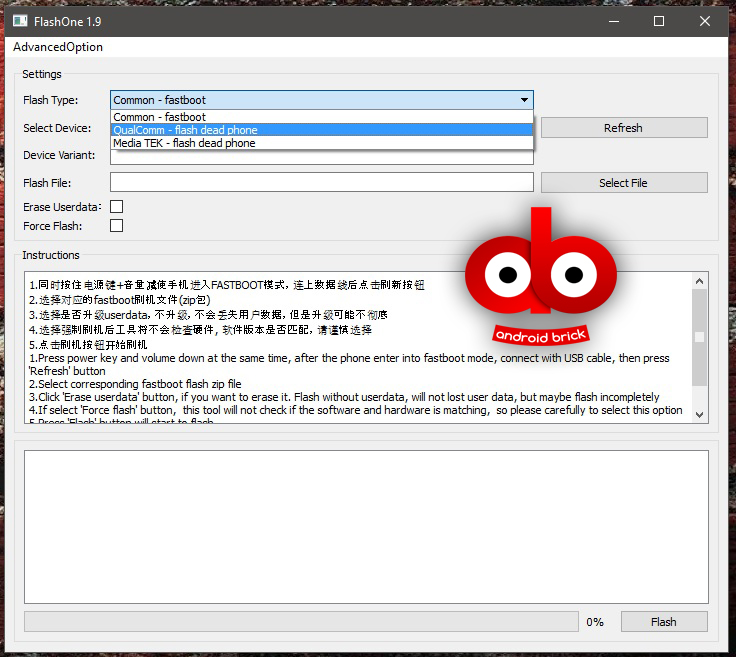Maximize the FlashOne window

click(659, 20)
